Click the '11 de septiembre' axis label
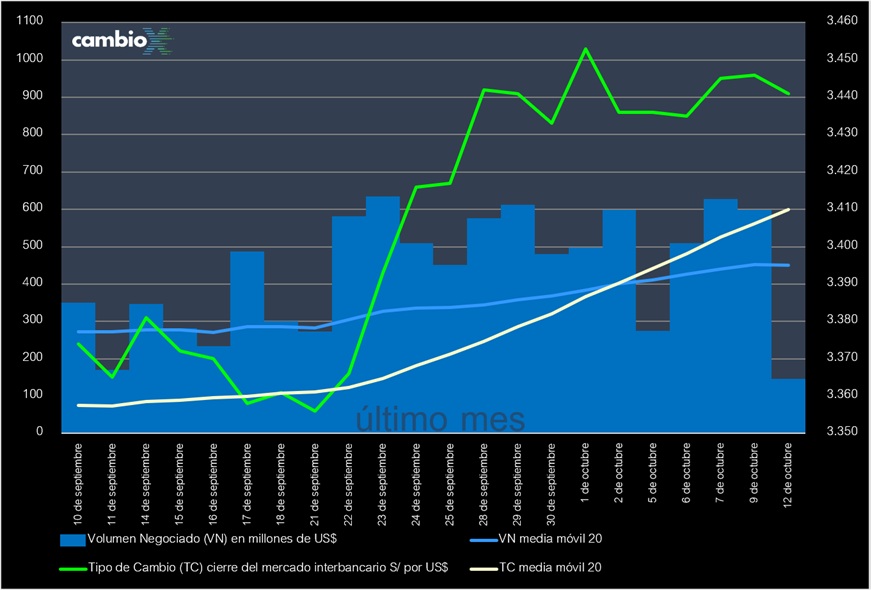This screenshot has width=871, height=590. [x=111, y=484]
